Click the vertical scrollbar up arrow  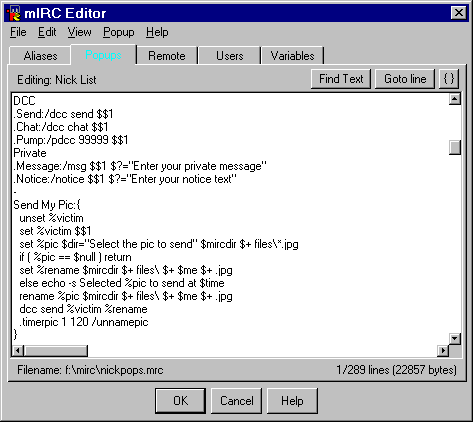point(455,99)
